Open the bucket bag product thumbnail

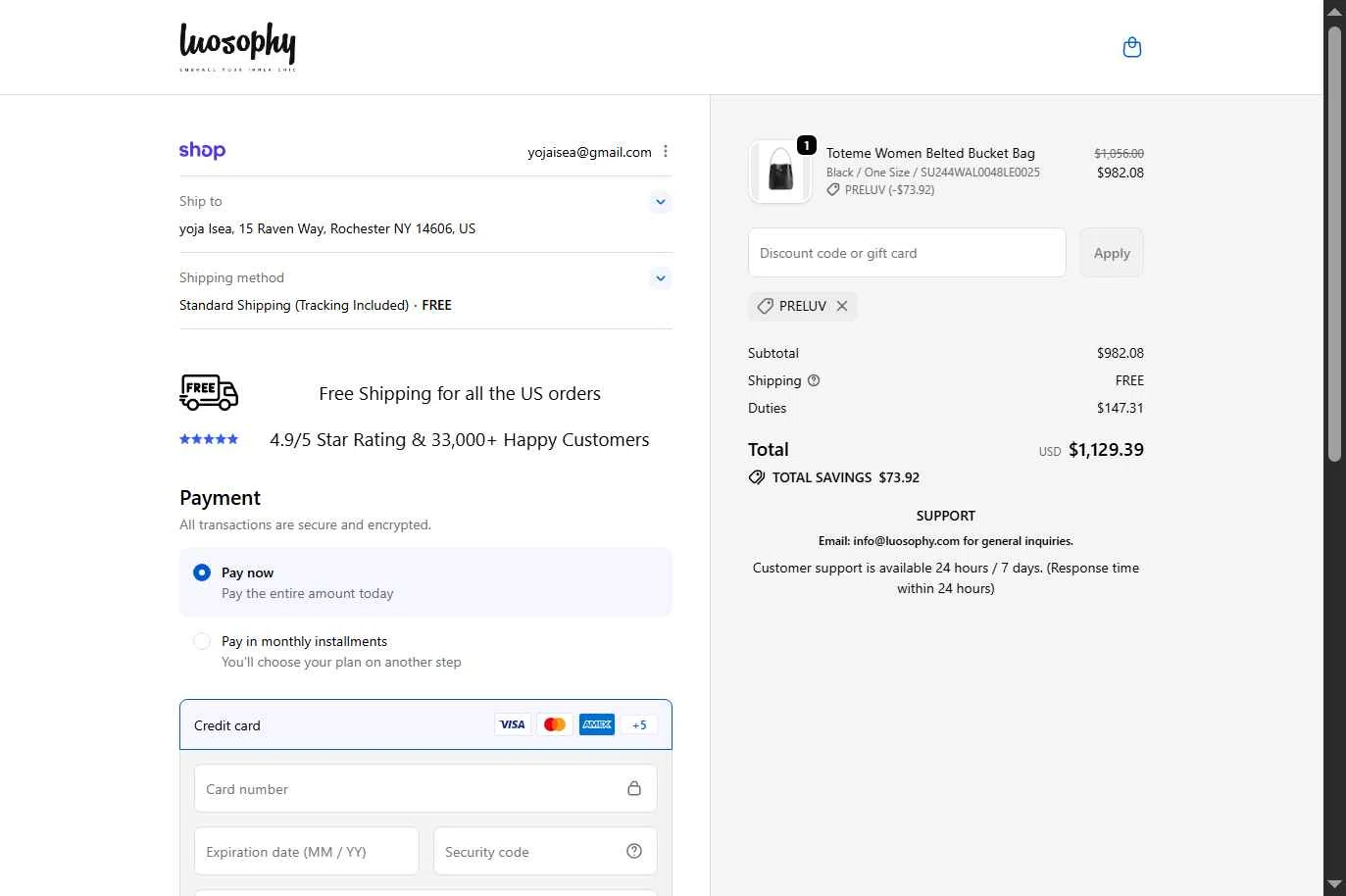pos(780,172)
